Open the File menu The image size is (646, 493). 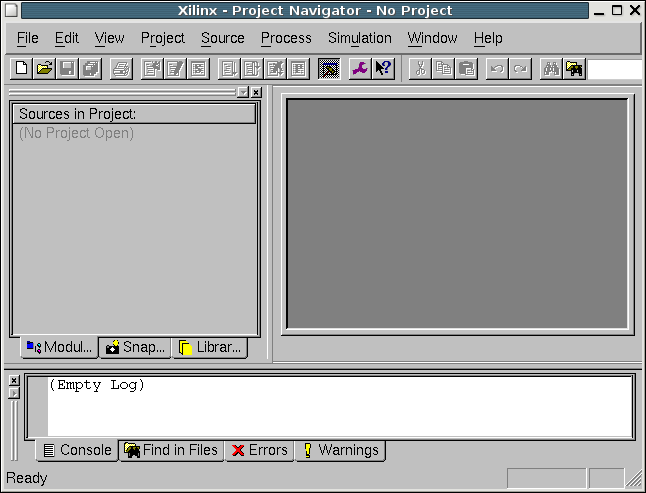click(28, 38)
